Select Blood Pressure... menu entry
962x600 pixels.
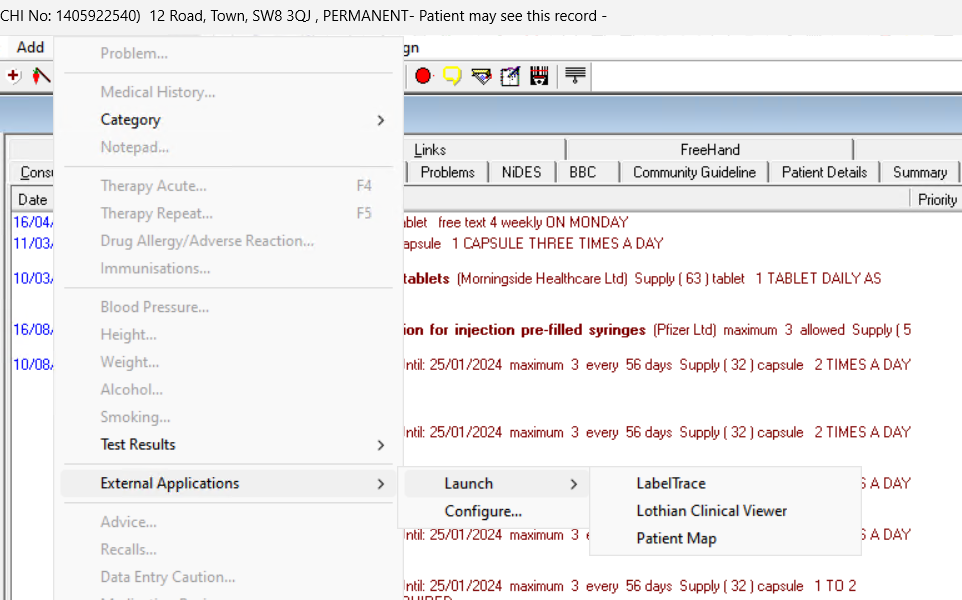[228, 307]
